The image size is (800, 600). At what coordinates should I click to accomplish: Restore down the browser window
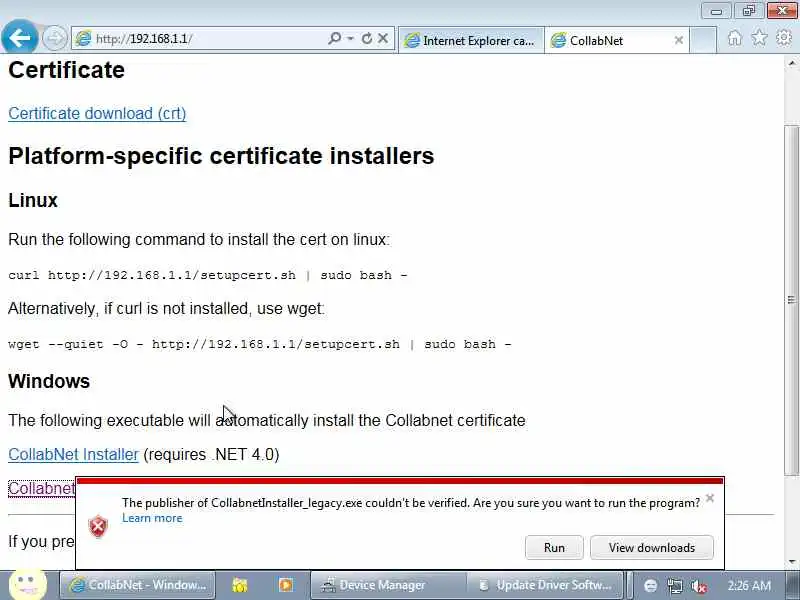(748, 11)
